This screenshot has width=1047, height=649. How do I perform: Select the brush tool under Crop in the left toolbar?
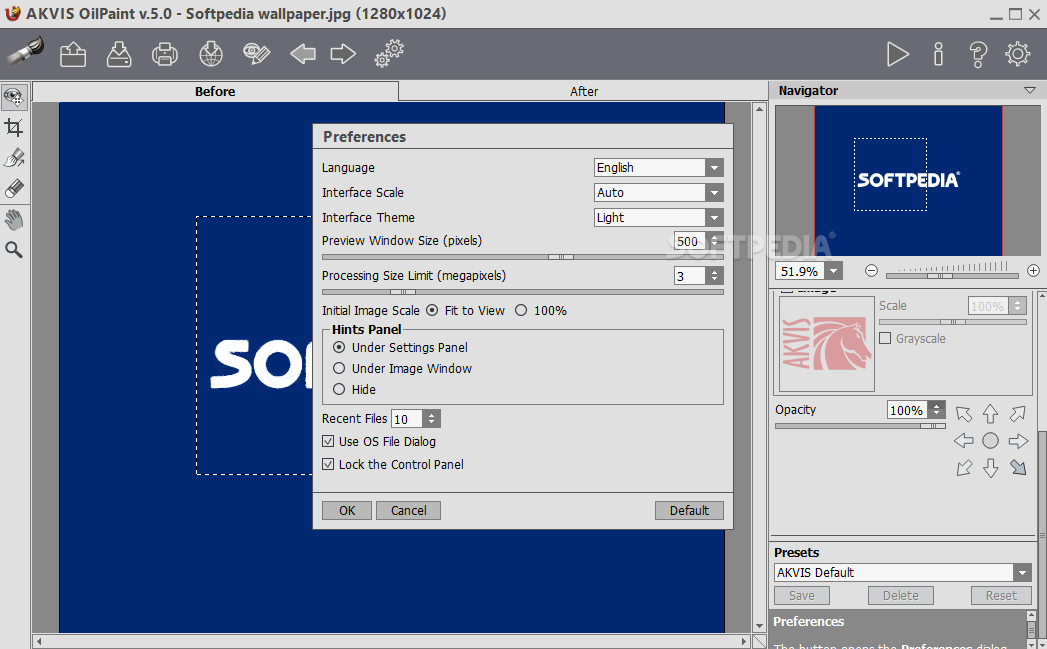14,158
